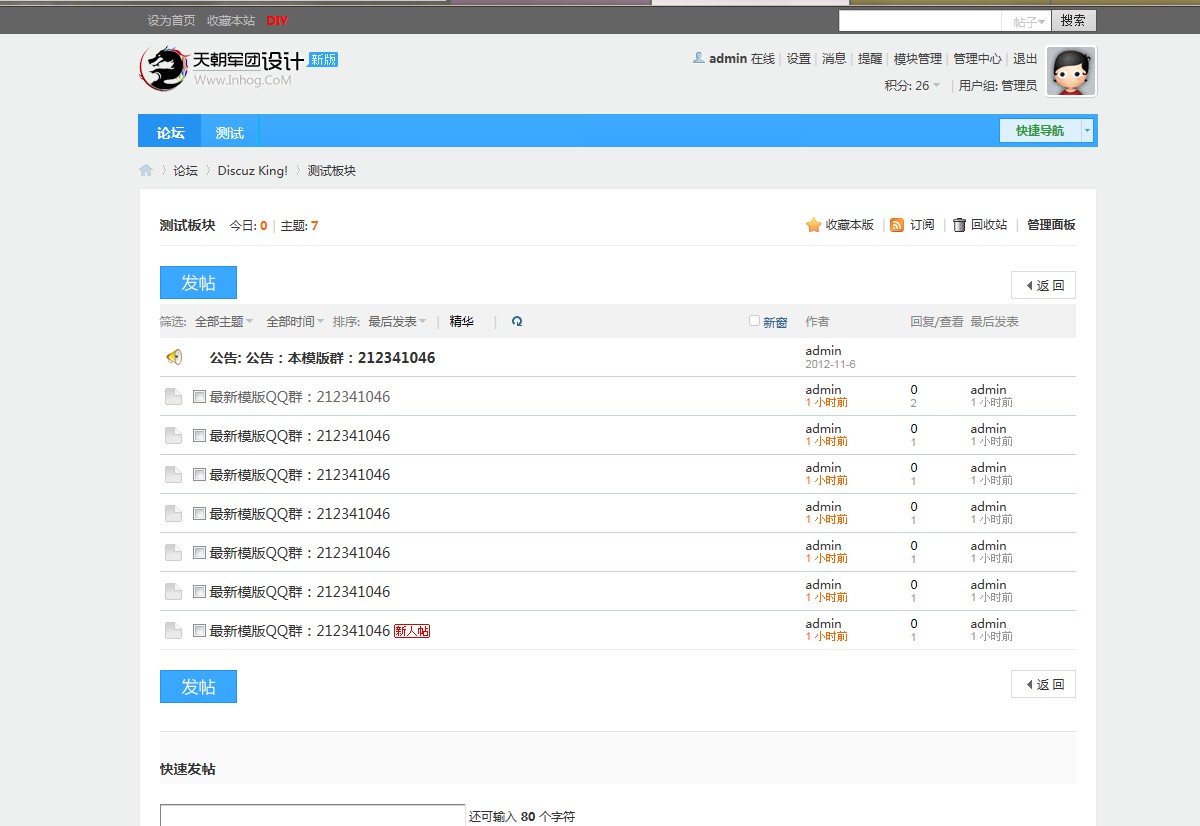Select the 论坛 navigation tab

[x=170, y=132]
